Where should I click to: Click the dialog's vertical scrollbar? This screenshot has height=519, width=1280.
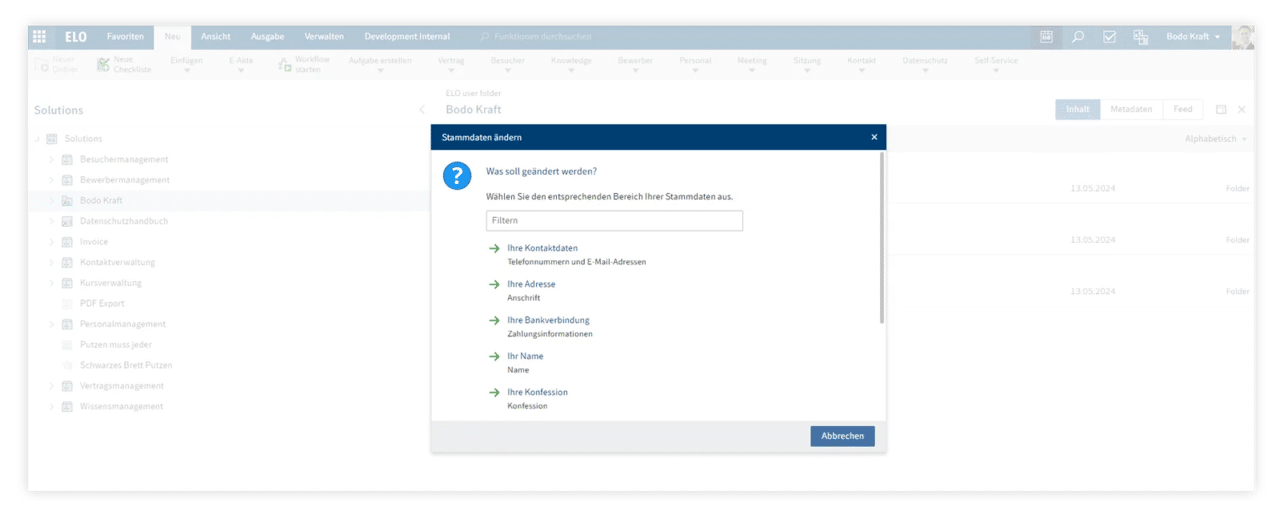click(x=881, y=238)
